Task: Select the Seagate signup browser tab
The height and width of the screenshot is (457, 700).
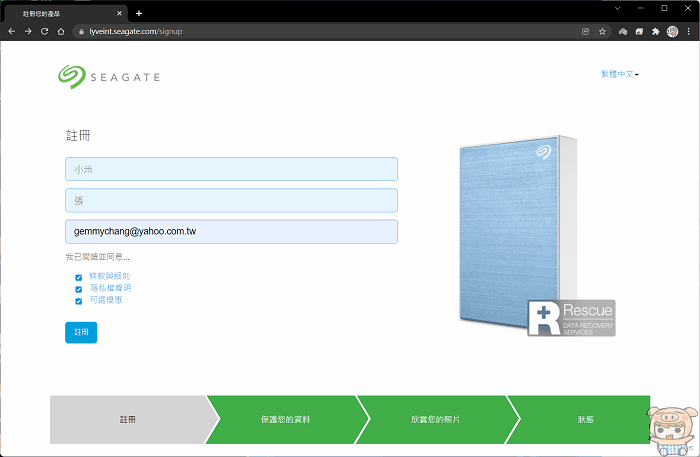Action: pyautogui.click(x=66, y=13)
